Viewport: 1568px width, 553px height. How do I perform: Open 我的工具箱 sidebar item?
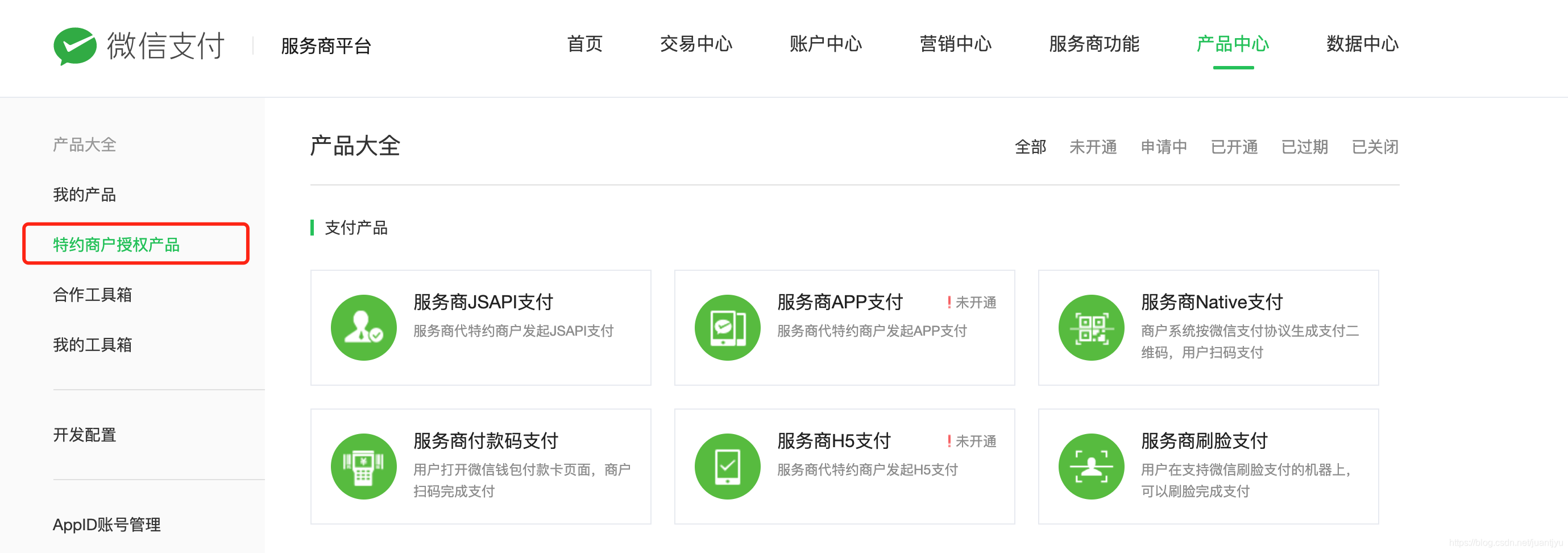93,345
